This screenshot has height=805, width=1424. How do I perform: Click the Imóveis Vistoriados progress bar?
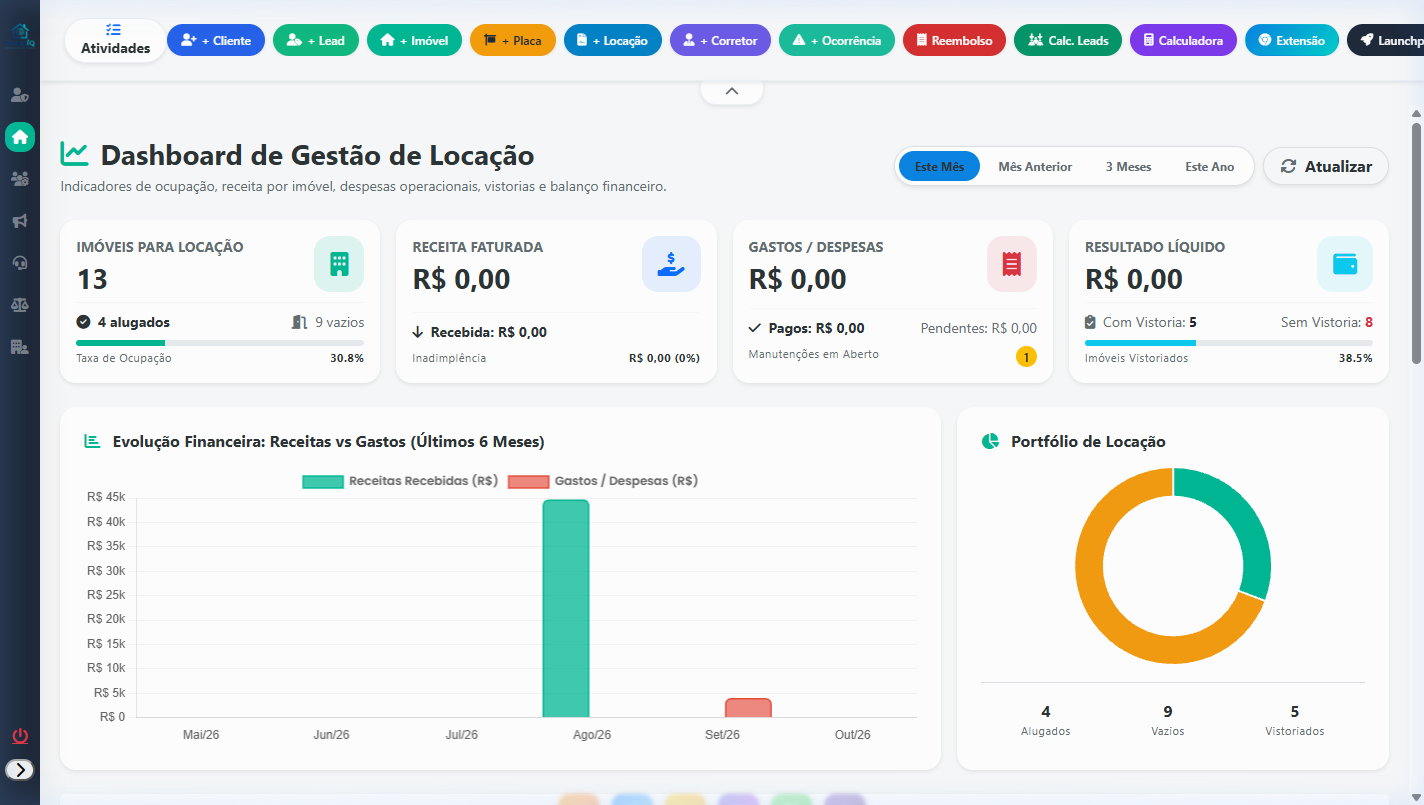tap(1229, 343)
